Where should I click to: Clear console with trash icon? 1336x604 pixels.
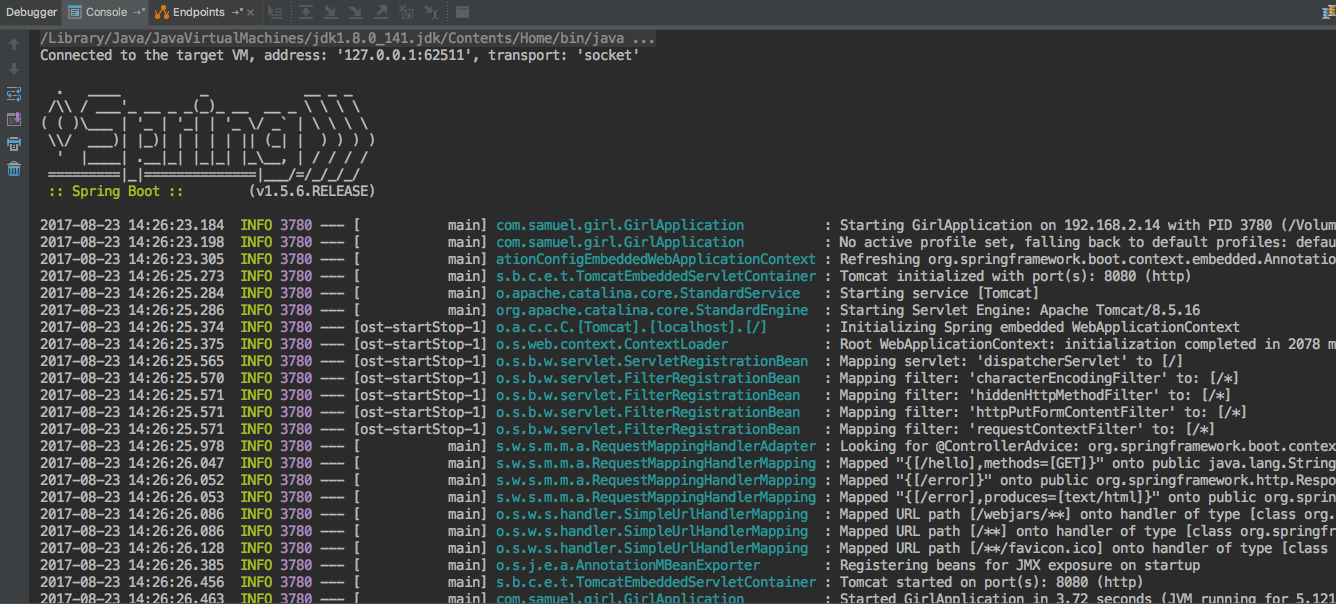tap(14, 169)
